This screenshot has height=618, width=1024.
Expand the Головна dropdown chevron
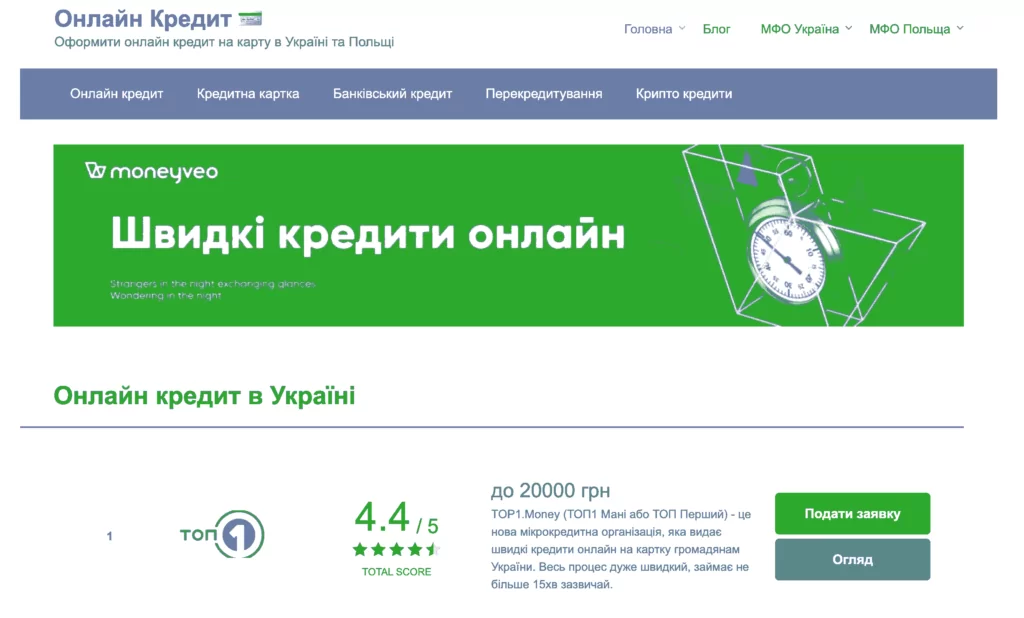point(682,28)
